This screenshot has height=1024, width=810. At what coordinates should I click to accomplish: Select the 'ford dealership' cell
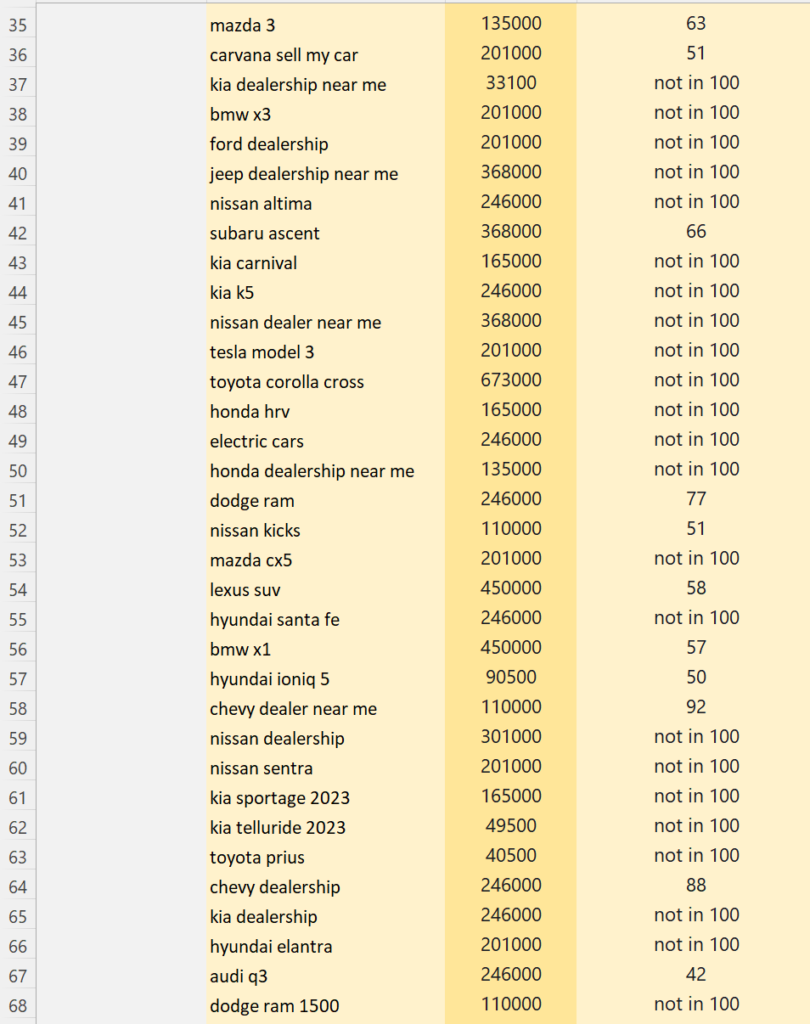click(x=325, y=144)
